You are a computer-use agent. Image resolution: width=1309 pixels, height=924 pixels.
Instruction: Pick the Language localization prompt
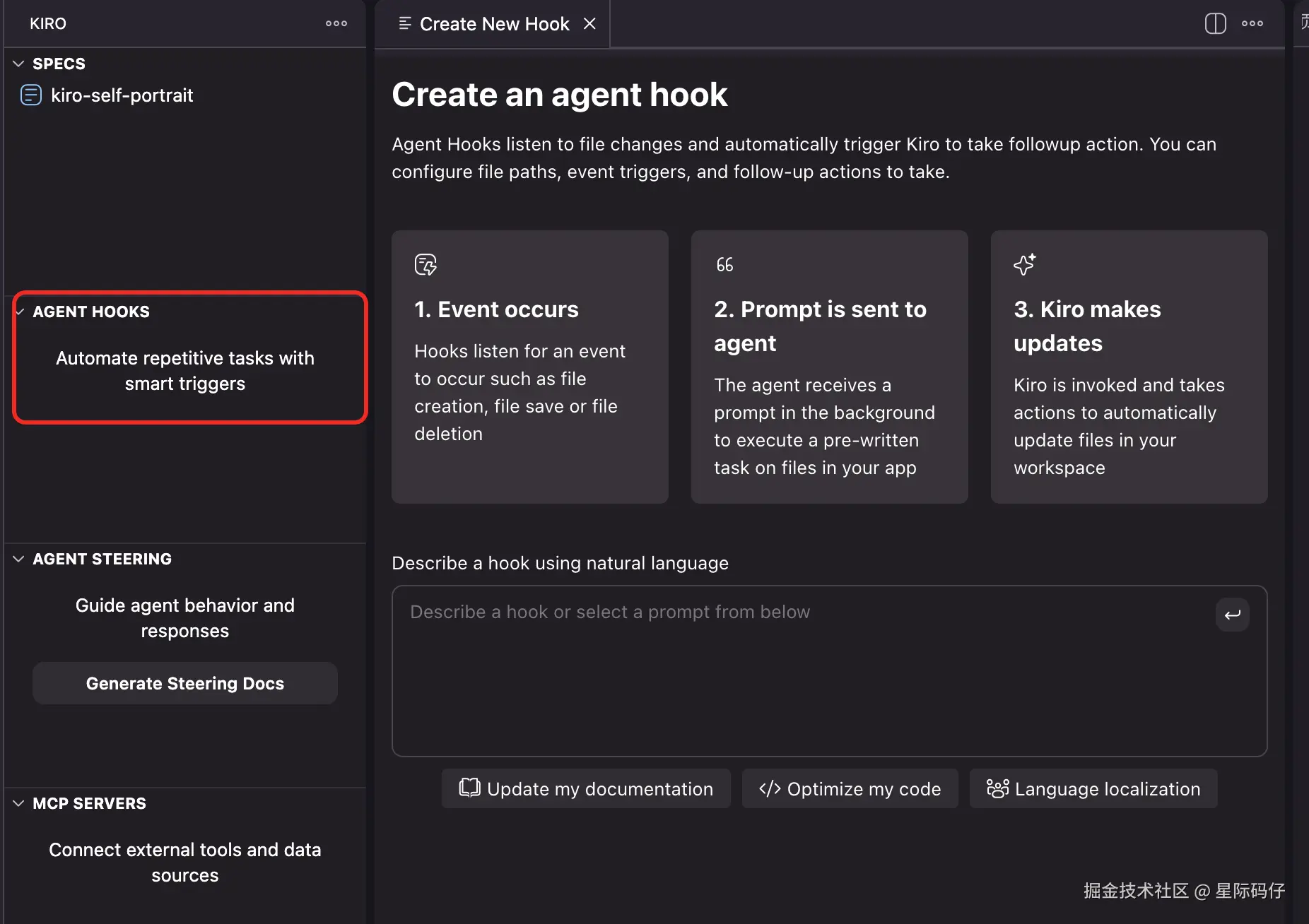(x=1093, y=788)
